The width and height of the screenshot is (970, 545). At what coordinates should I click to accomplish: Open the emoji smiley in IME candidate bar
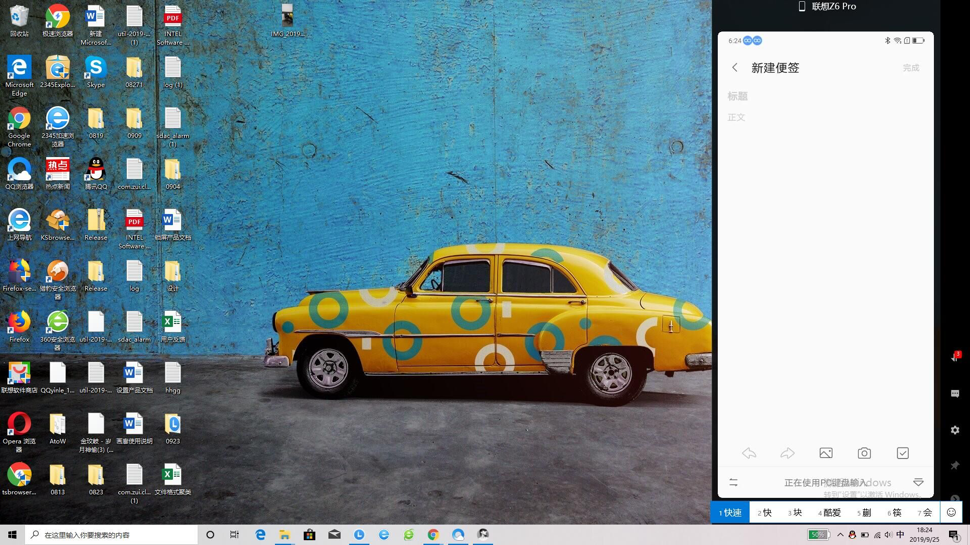click(x=951, y=513)
